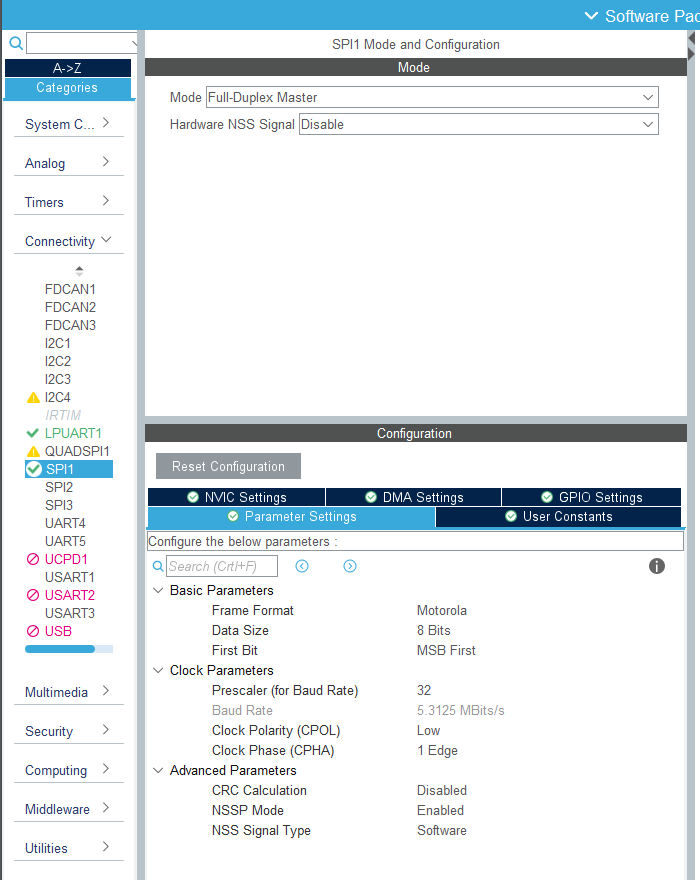The height and width of the screenshot is (880, 700).
Task: Click the I2C4 warning triangle icon
Action: pyautogui.click(x=33, y=397)
